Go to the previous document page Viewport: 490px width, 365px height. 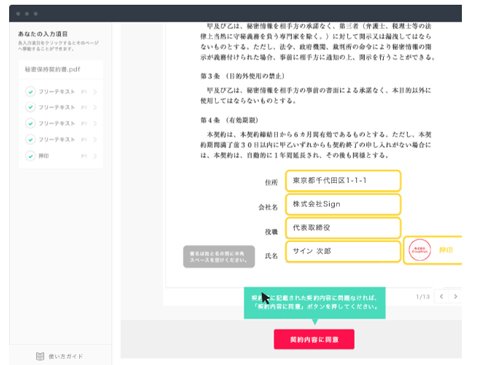tap(442, 296)
